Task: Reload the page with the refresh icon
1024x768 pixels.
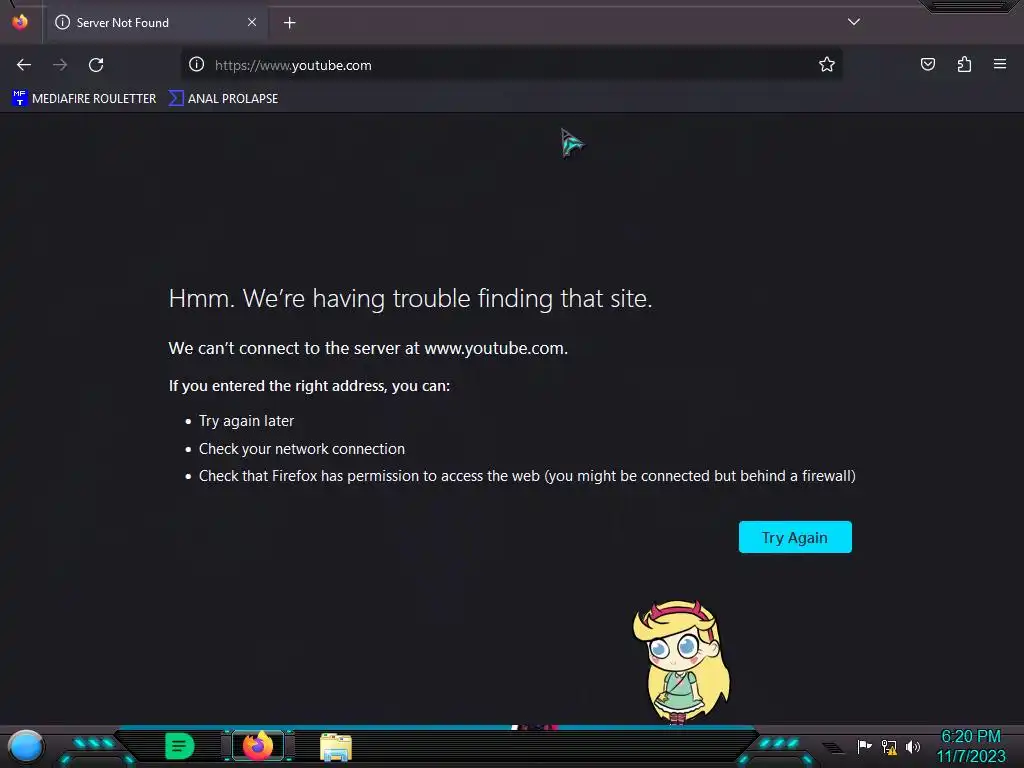Action: pos(96,65)
